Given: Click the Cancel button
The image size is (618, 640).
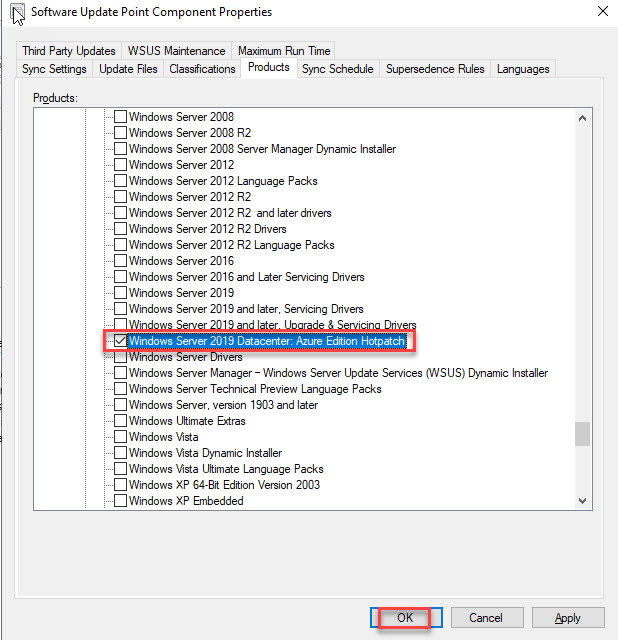Looking at the screenshot, I should pos(487,618).
